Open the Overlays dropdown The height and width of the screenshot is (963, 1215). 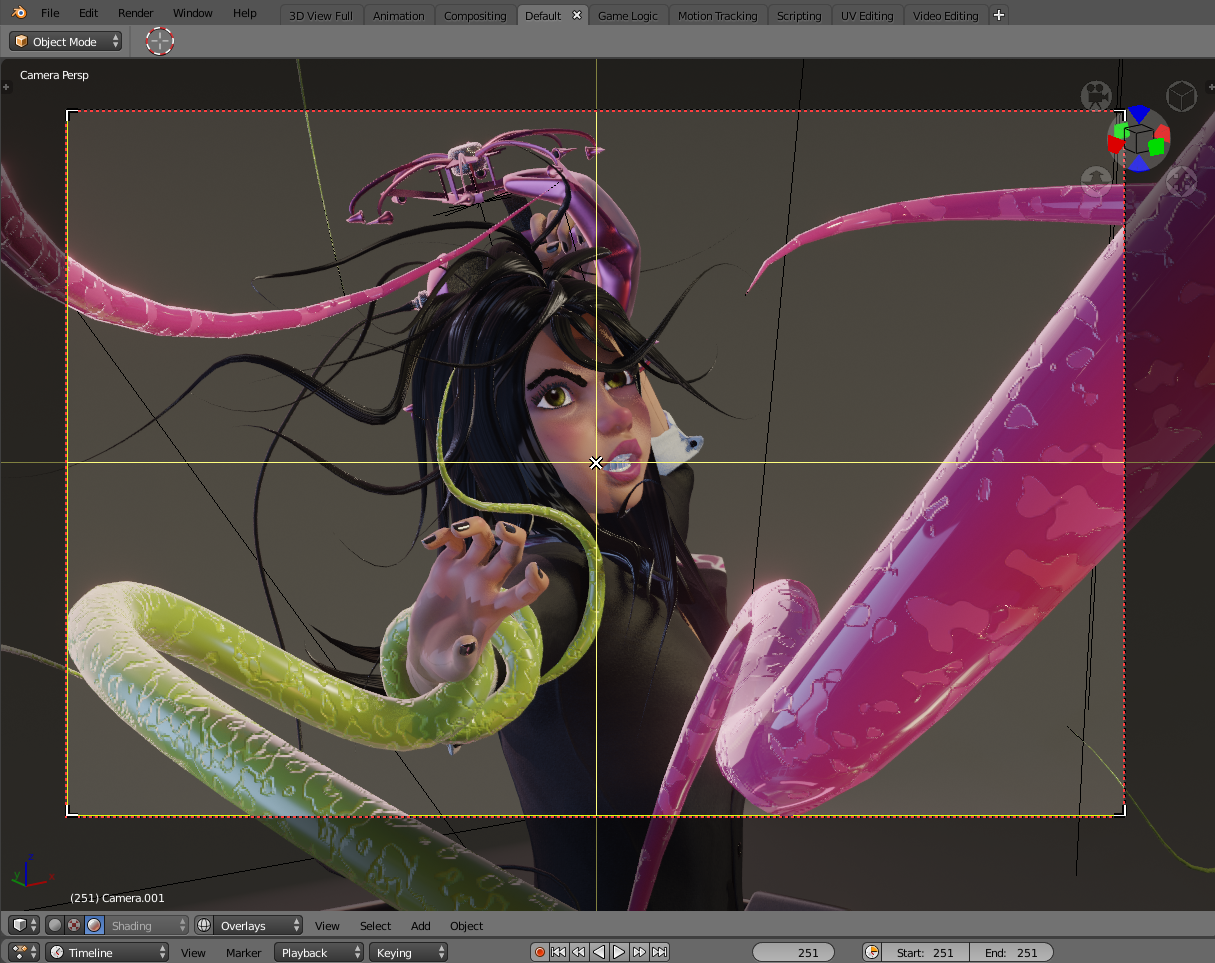(258, 926)
